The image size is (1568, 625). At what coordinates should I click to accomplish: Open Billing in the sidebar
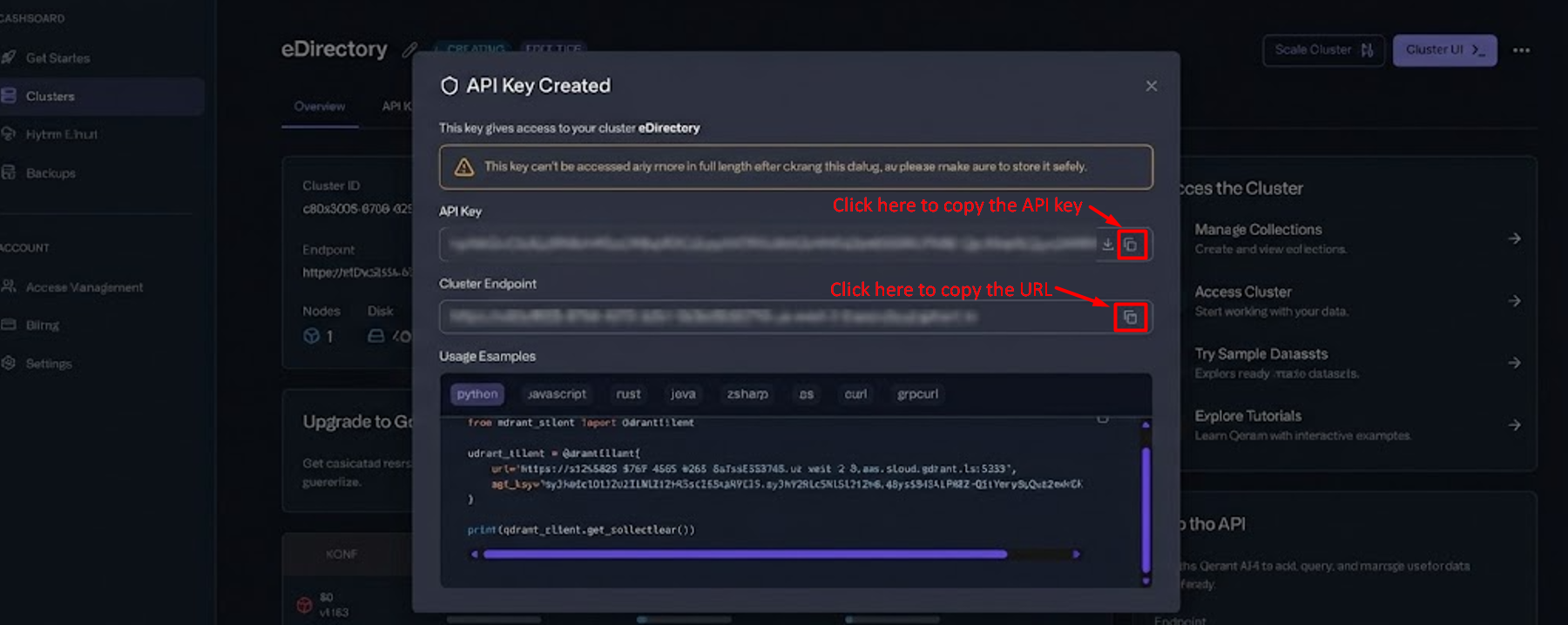[x=42, y=326]
